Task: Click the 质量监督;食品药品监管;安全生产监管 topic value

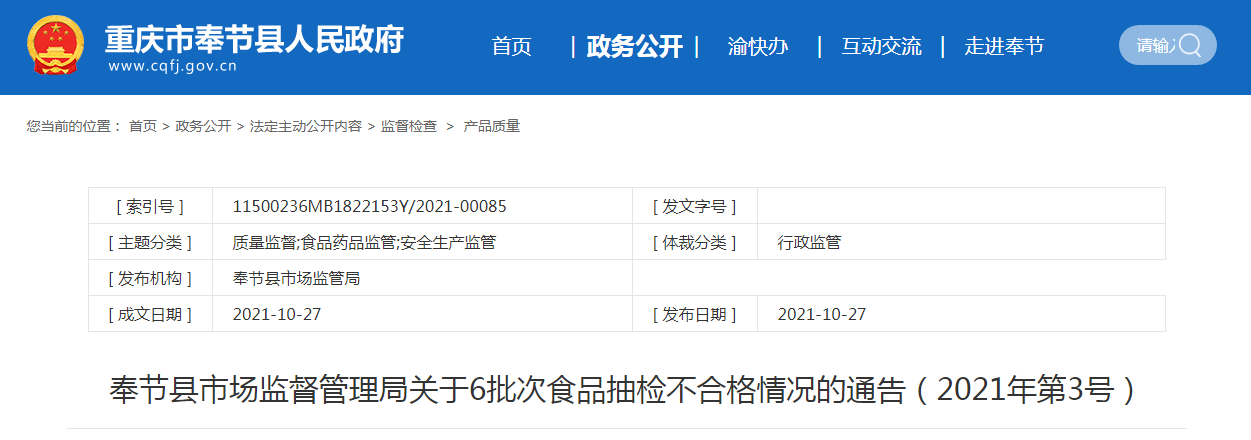Action: coord(364,242)
